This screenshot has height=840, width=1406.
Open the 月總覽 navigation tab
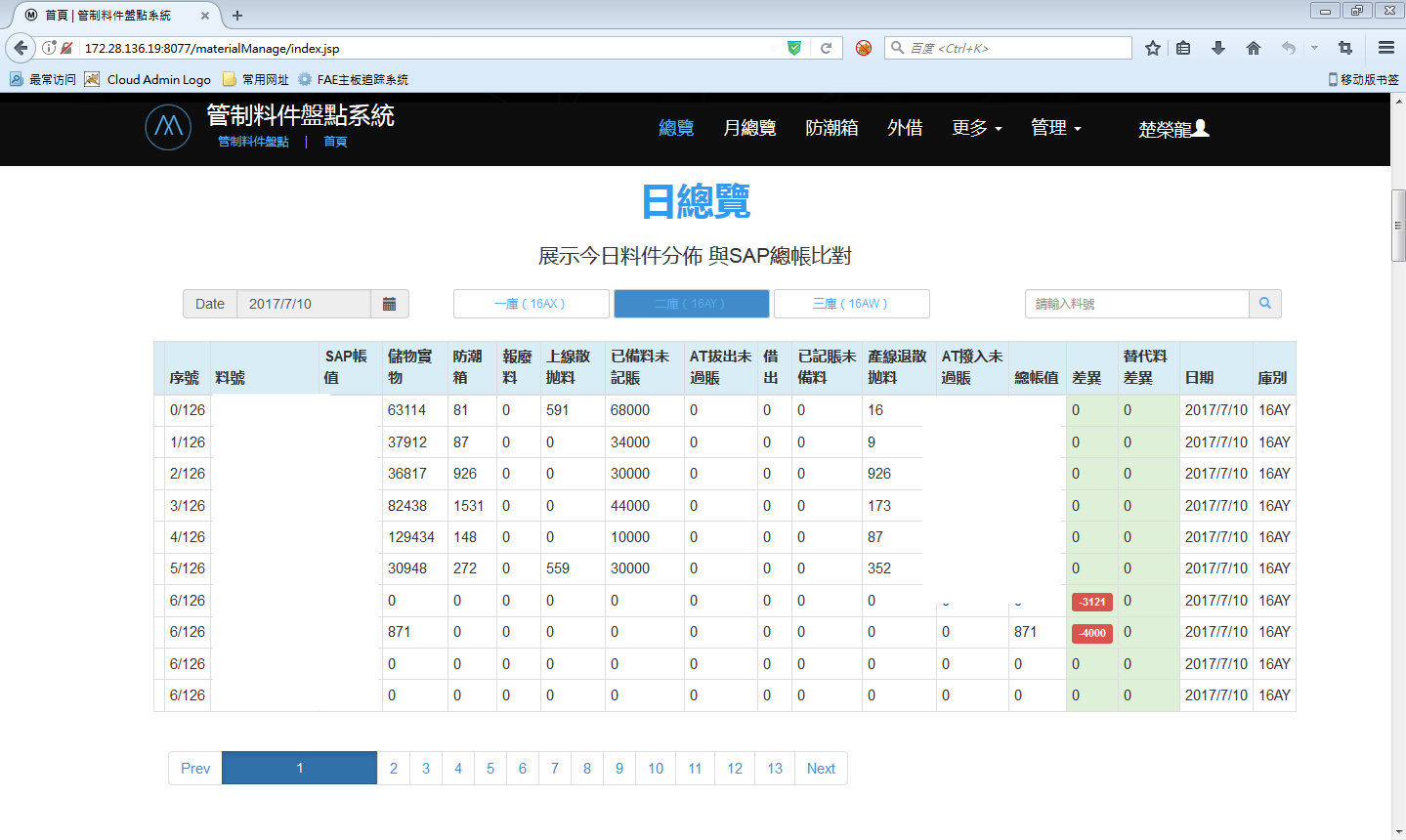point(749,128)
